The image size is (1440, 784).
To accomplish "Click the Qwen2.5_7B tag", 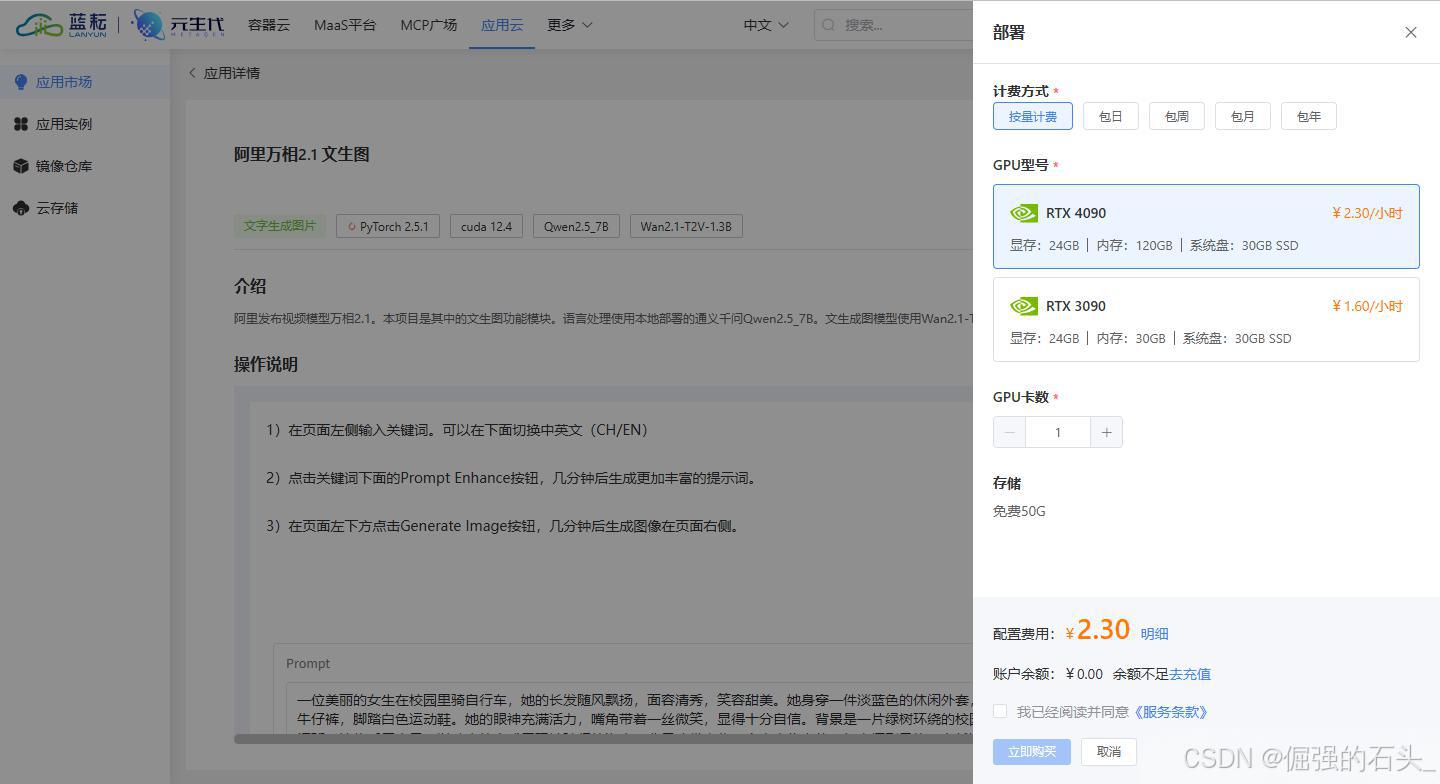I will coord(576,226).
